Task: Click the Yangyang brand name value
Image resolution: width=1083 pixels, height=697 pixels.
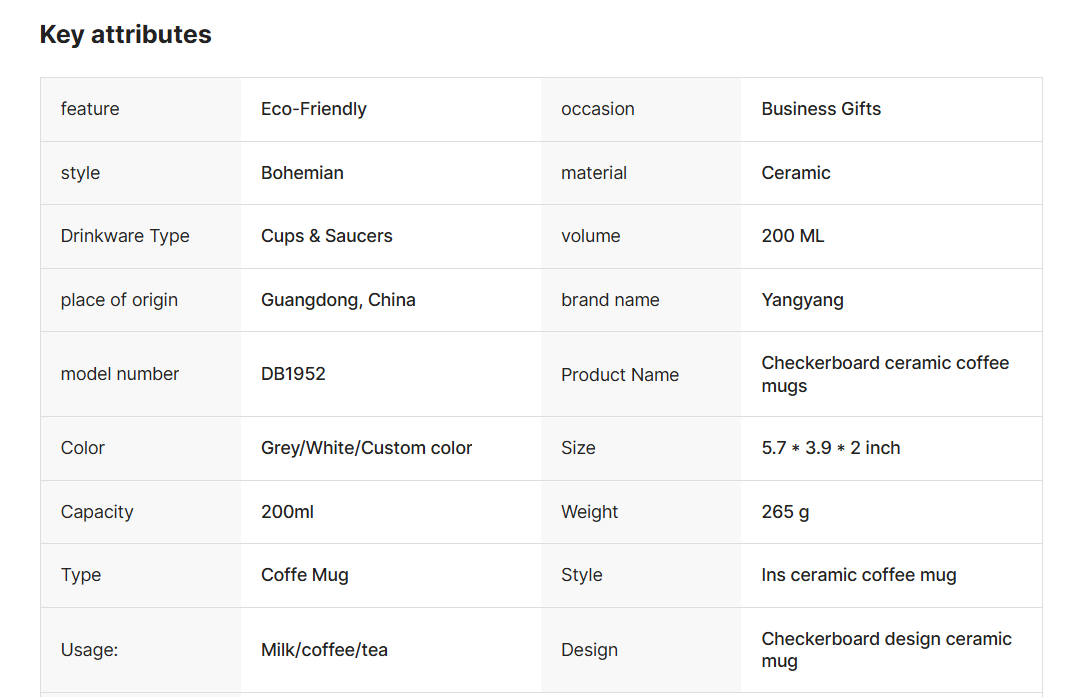Action: click(802, 300)
